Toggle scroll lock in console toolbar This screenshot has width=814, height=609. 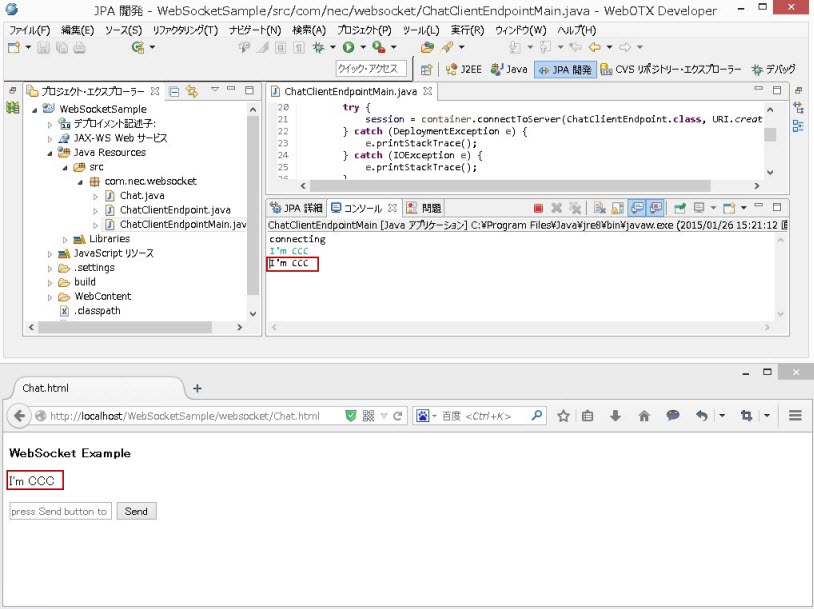click(x=617, y=208)
